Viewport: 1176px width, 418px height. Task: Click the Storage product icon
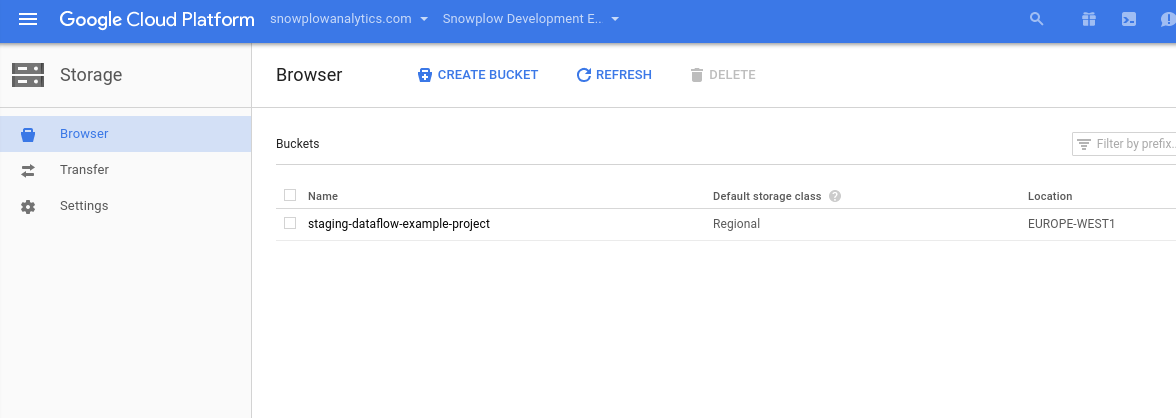tap(28, 74)
